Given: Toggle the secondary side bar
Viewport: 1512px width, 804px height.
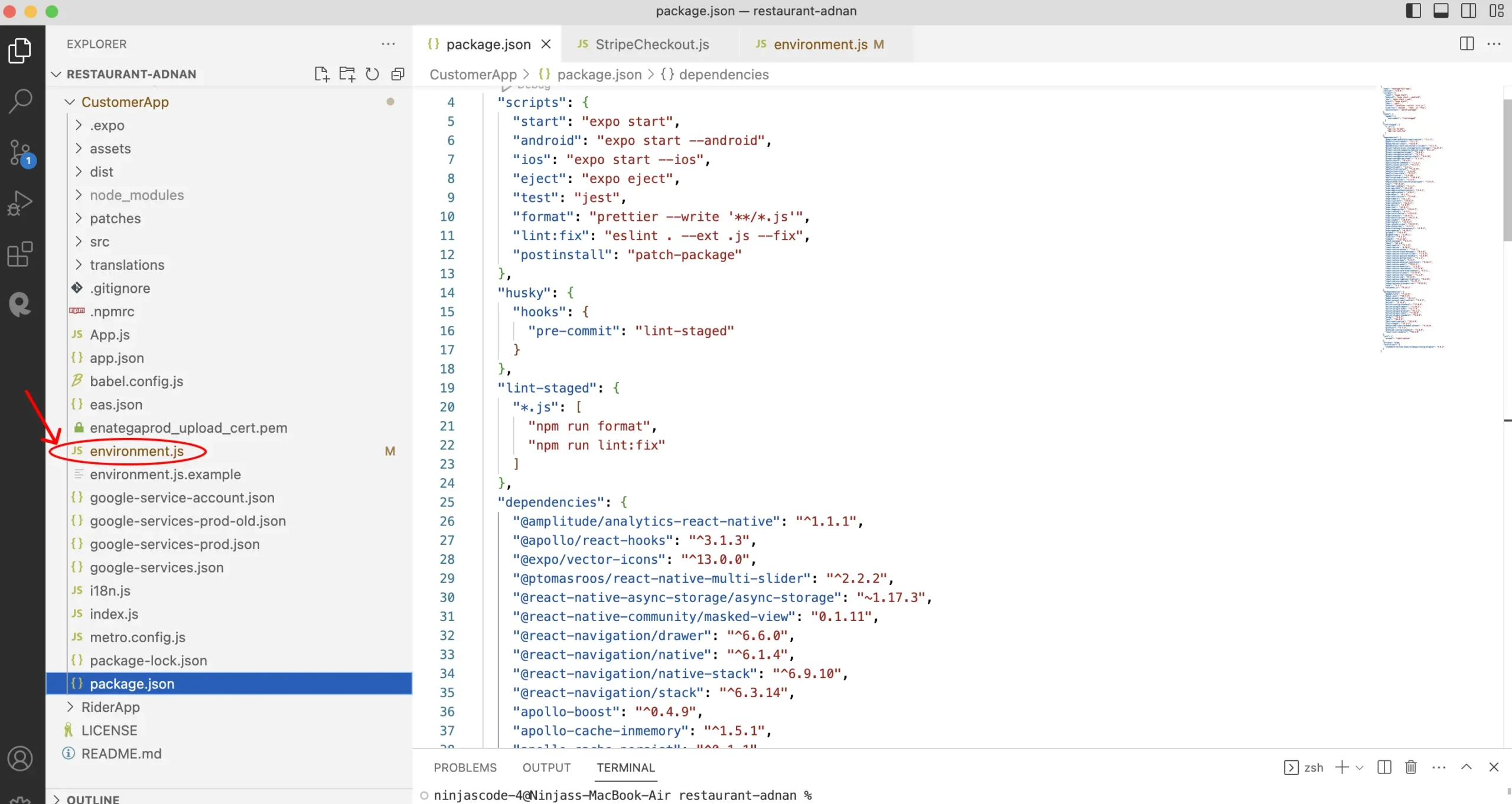Looking at the screenshot, I should tap(1468, 11).
